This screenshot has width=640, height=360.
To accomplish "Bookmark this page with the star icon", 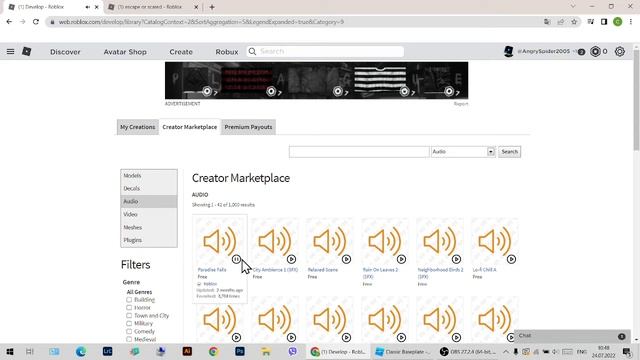I will coord(574,22).
